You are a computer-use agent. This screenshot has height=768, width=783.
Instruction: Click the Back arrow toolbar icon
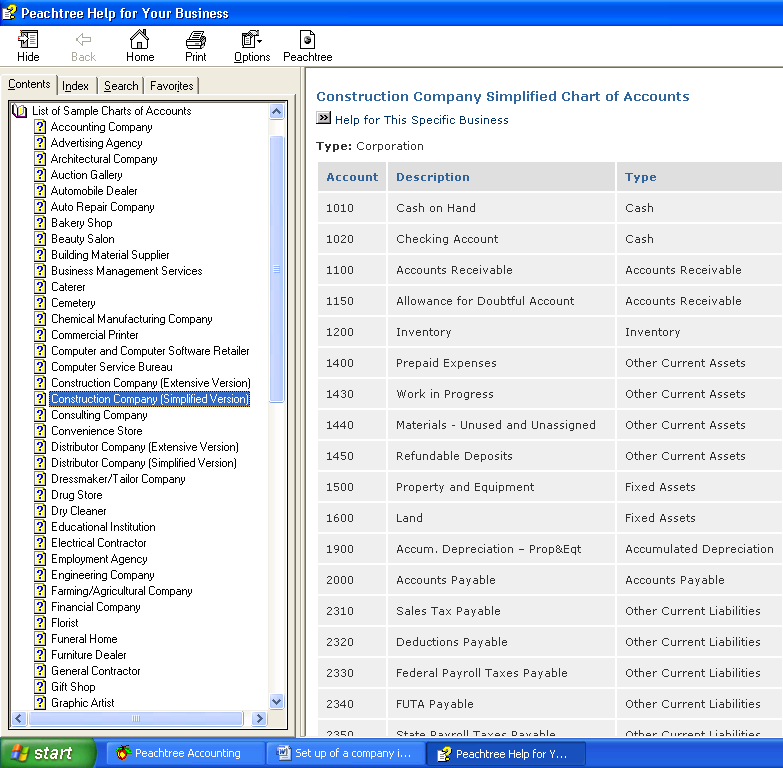coord(83,46)
